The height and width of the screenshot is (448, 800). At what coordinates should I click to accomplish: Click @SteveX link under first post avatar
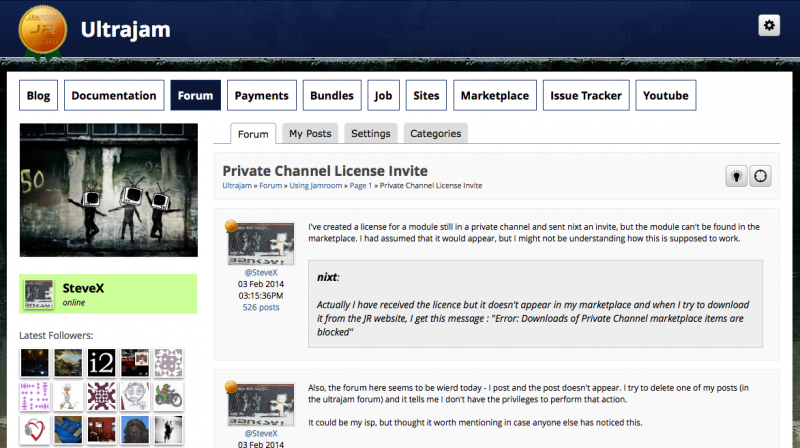tap(261, 272)
